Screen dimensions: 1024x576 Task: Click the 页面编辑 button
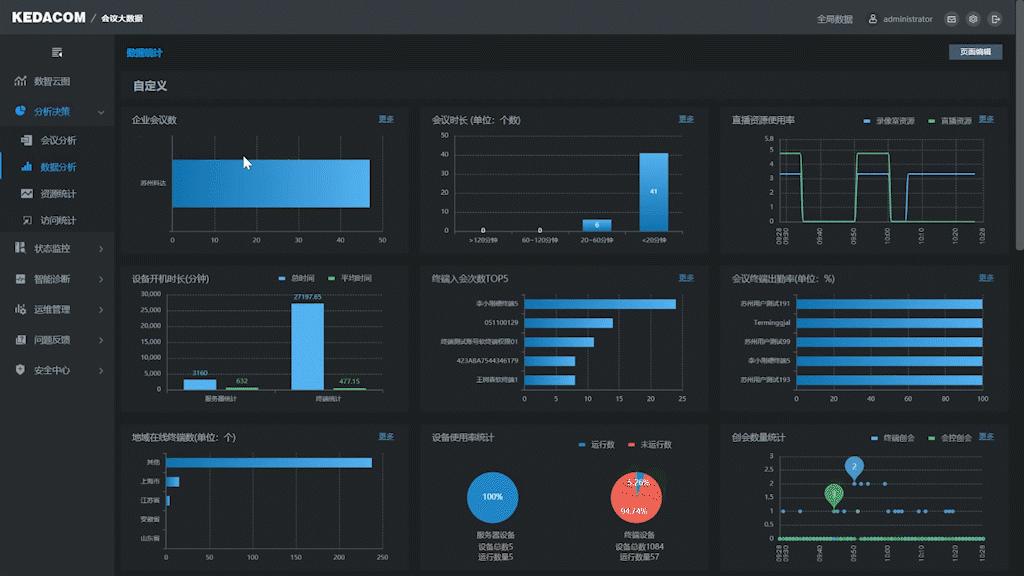(975, 52)
